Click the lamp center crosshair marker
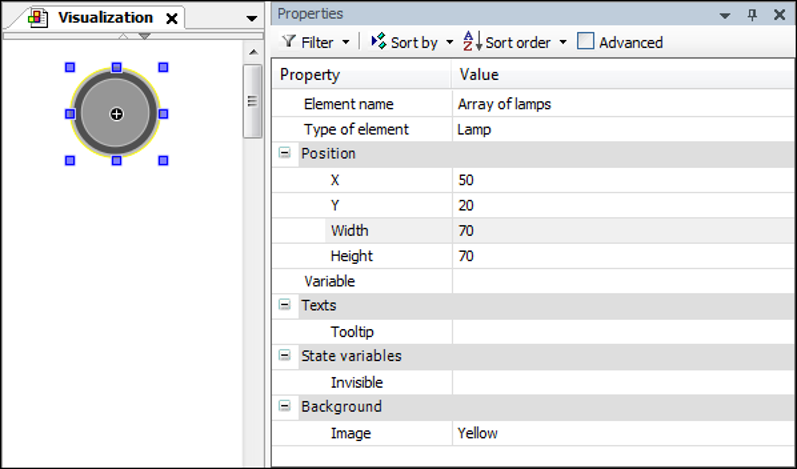This screenshot has width=797, height=469. point(116,114)
